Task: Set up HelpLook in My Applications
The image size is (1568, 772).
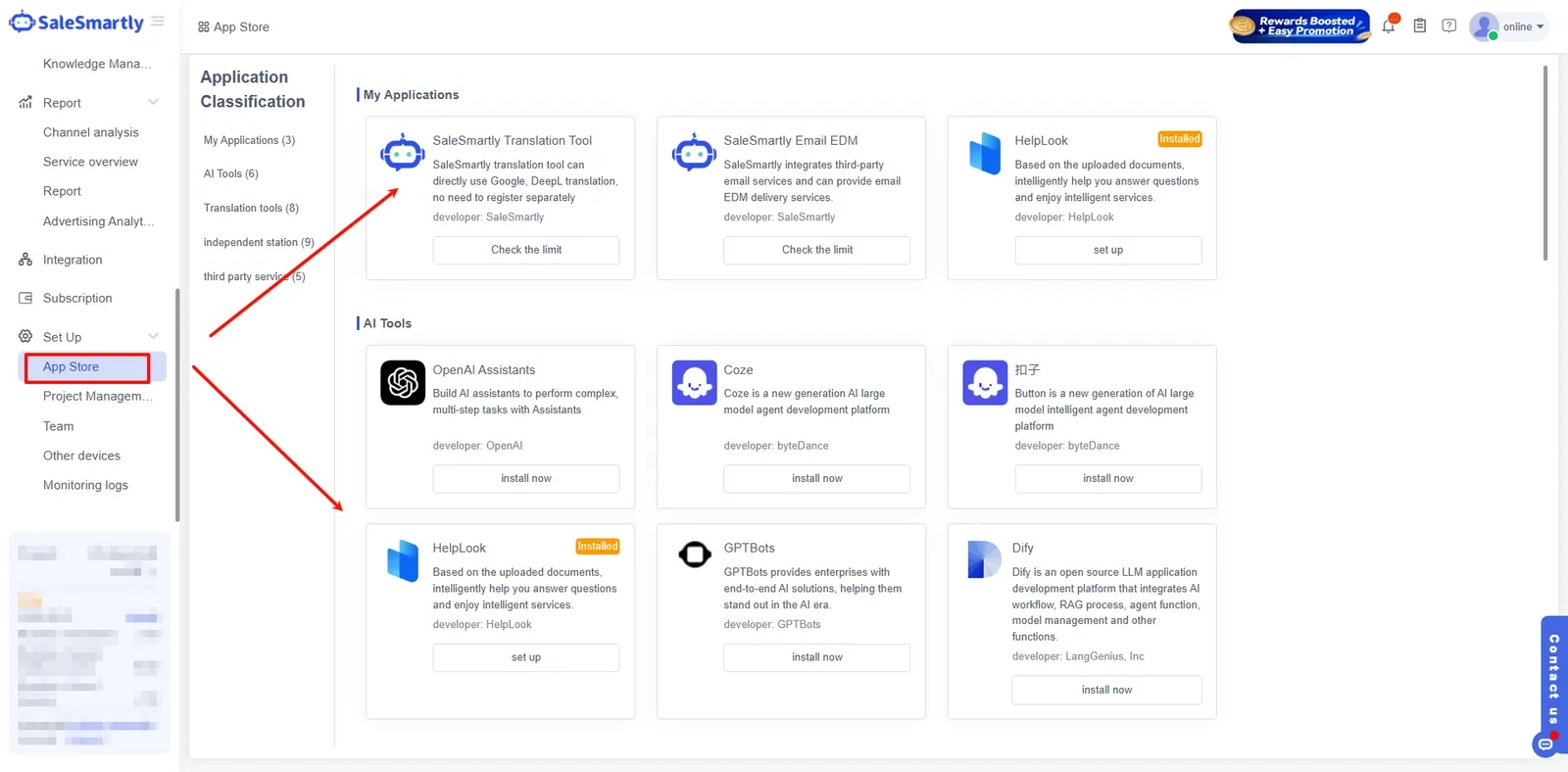Action: point(1108,250)
